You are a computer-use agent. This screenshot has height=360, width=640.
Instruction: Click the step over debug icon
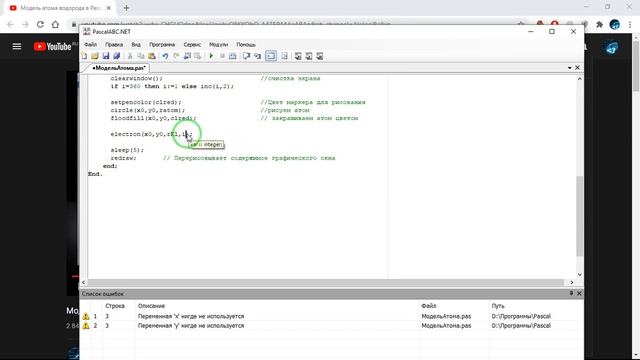click(246, 56)
